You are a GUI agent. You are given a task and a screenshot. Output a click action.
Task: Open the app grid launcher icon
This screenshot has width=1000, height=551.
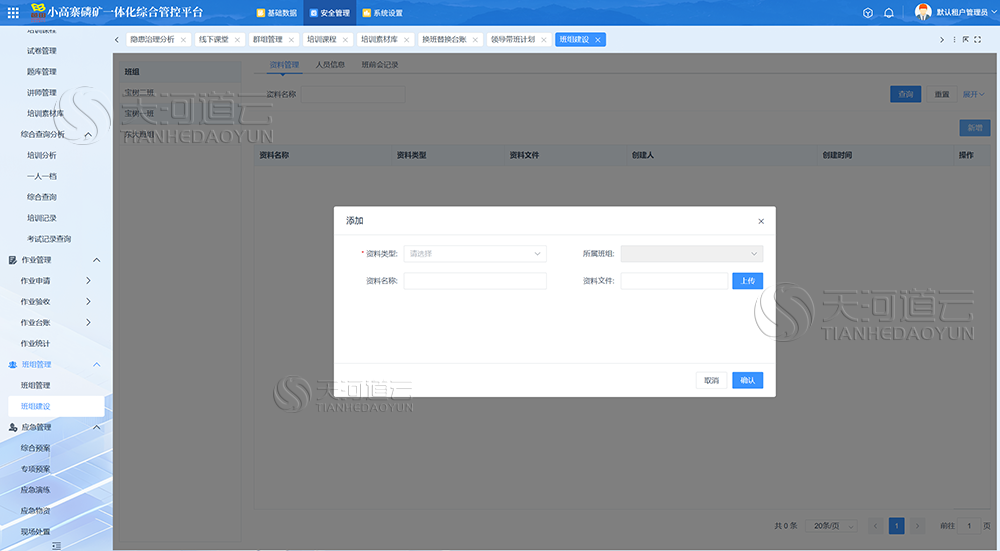tap(13, 13)
